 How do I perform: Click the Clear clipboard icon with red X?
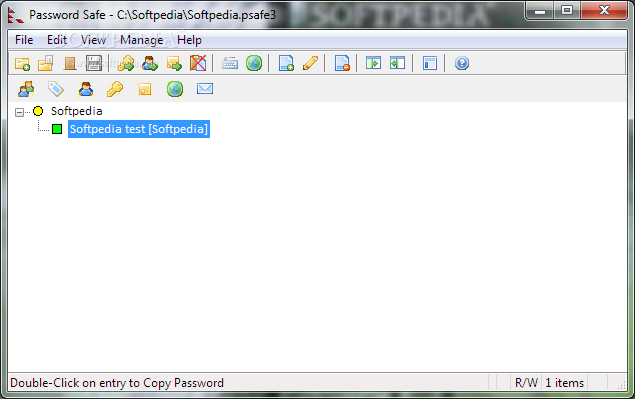point(198,64)
